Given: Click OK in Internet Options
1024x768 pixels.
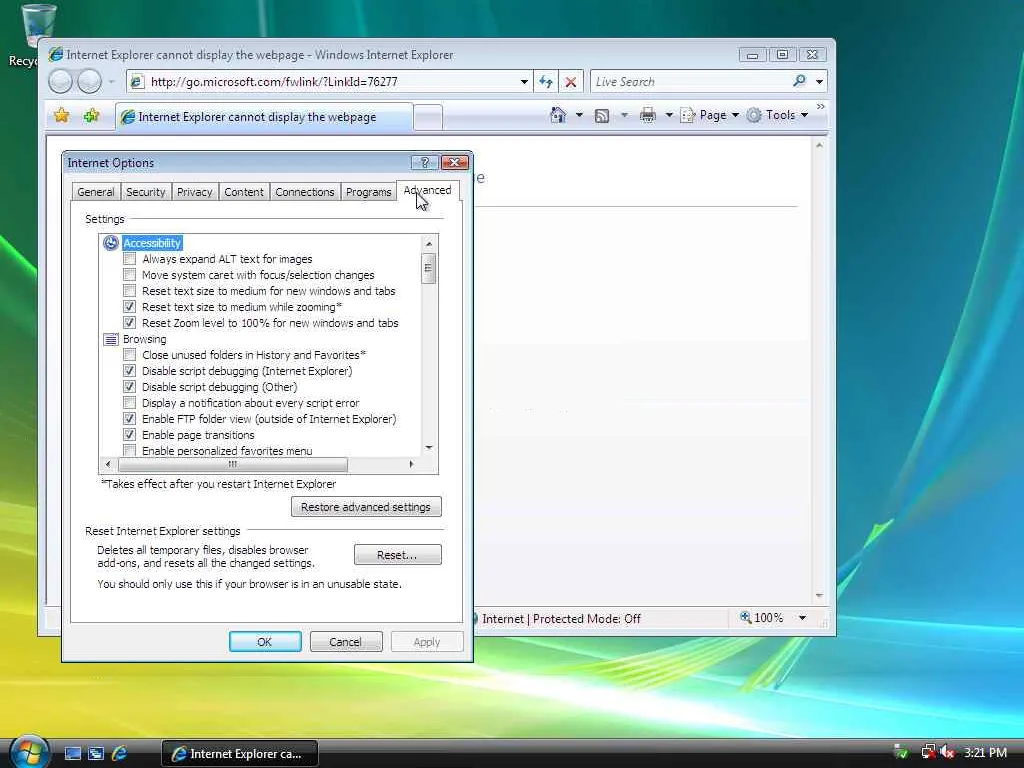Looking at the screenshot, I should pos(264,642).
